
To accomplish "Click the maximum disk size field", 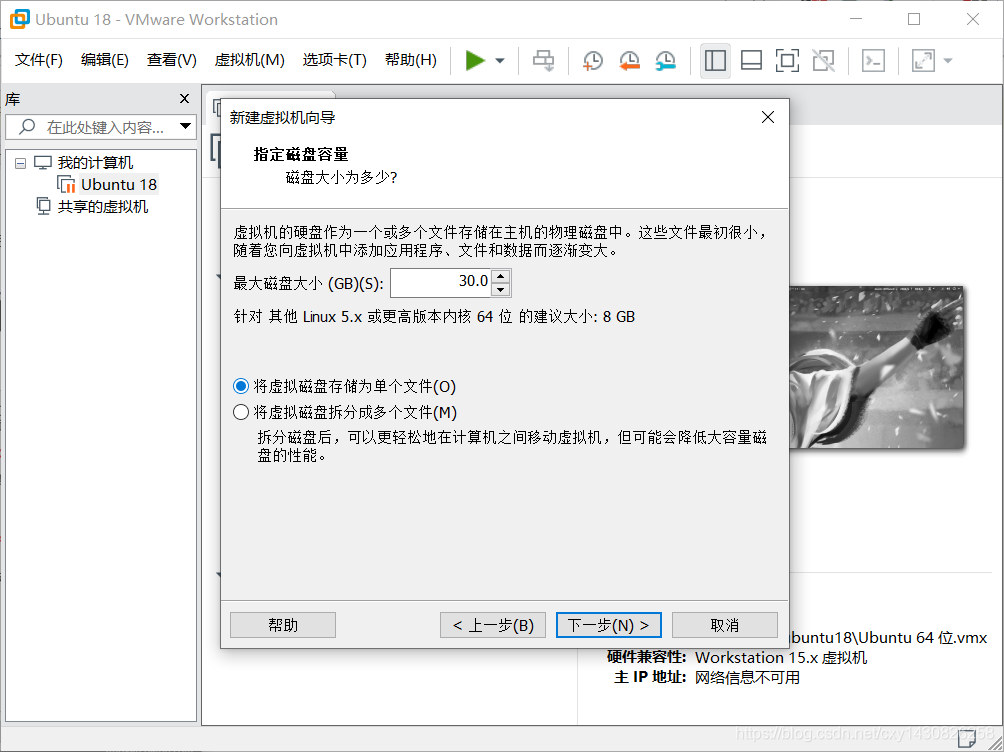I will pos(441,282).
